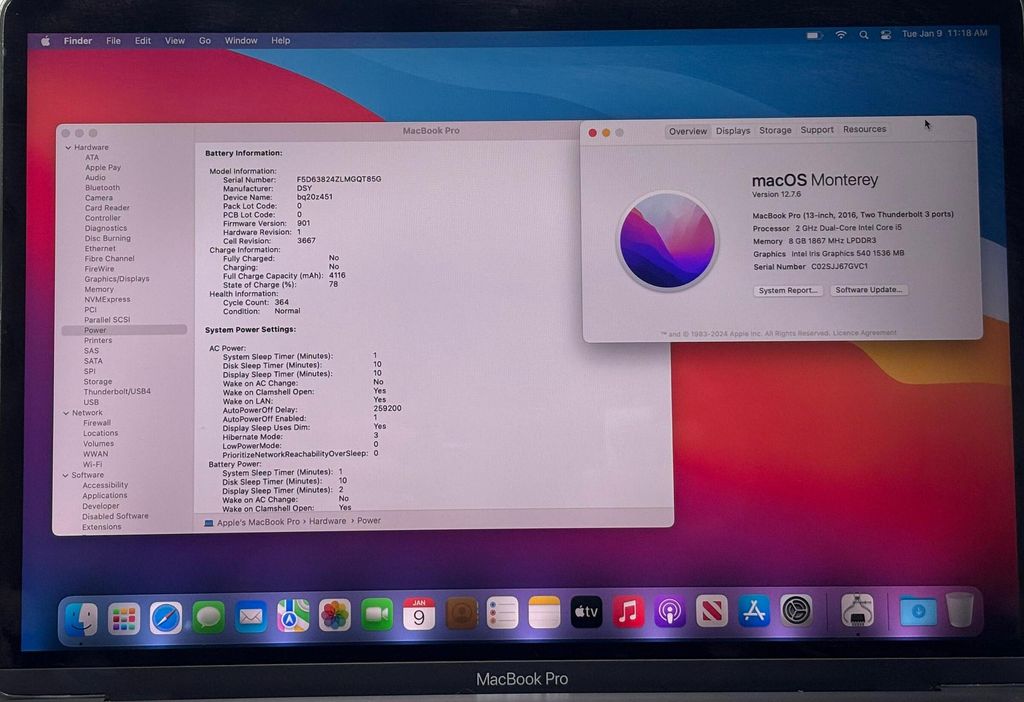This screenshot has height=702, width=1024.
Task: Collapse the Software tree section
Action: [65, 475]
